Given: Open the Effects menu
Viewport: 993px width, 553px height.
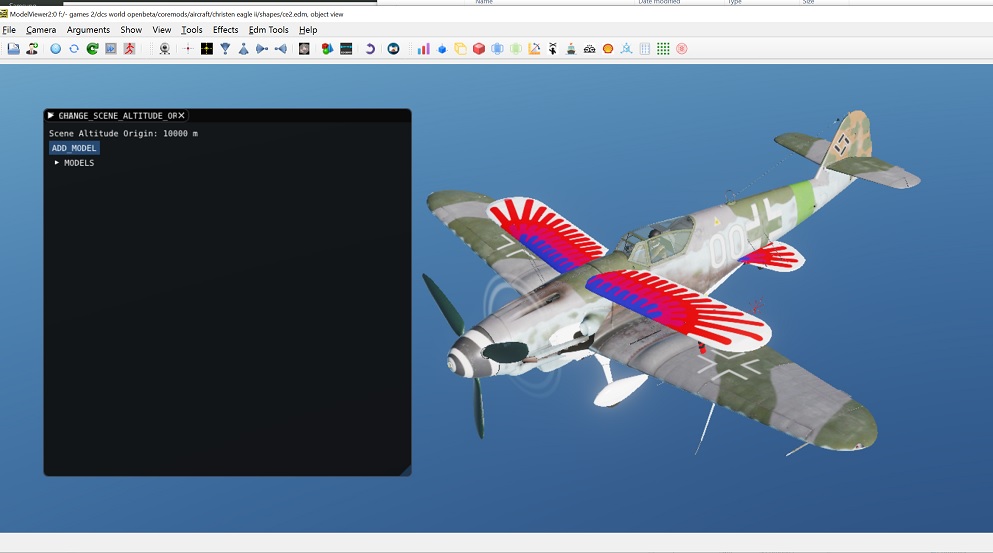Looking at the screenshot, I should [225, 30].
